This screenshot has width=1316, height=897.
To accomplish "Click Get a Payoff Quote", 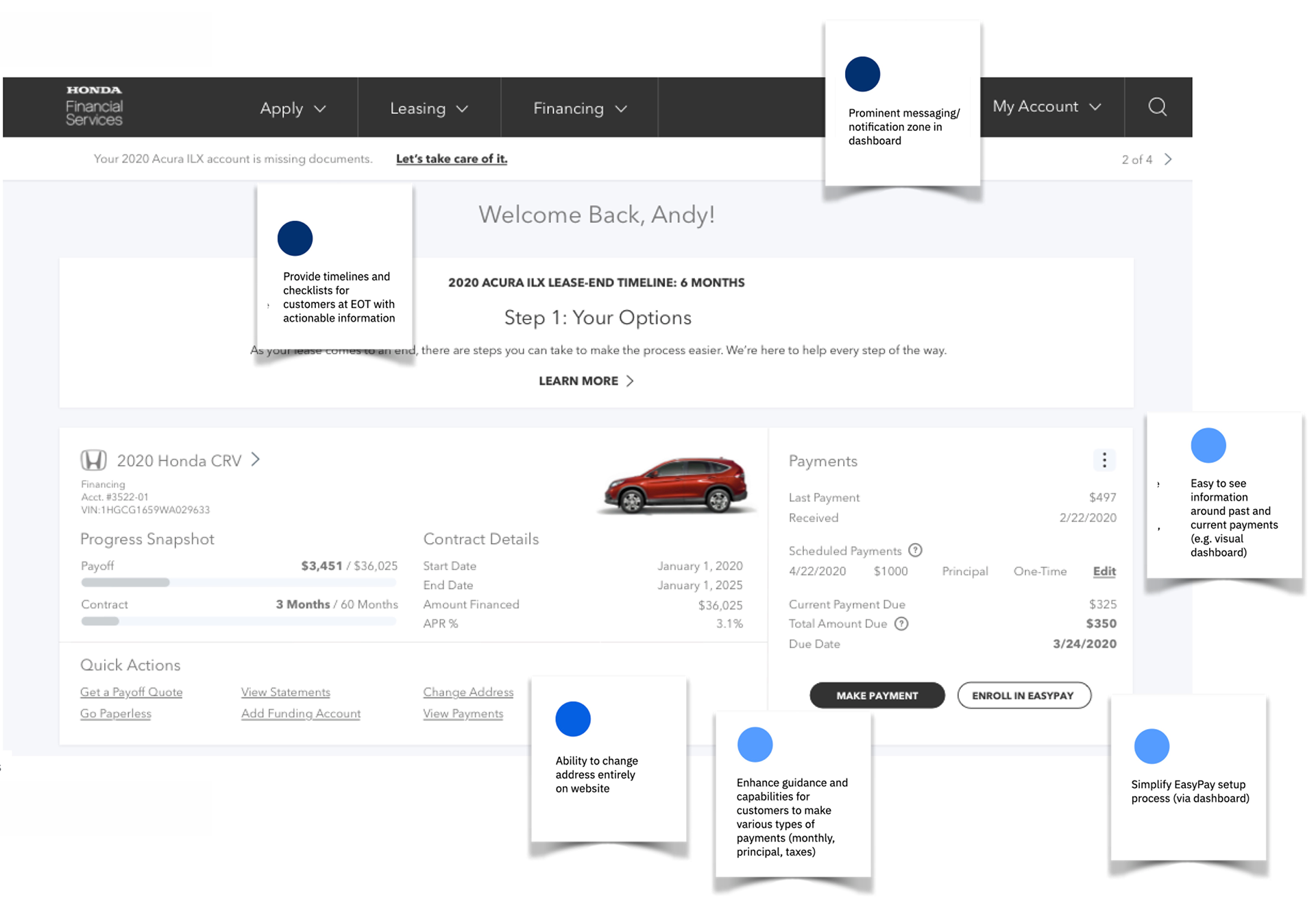I will (131, 692).
